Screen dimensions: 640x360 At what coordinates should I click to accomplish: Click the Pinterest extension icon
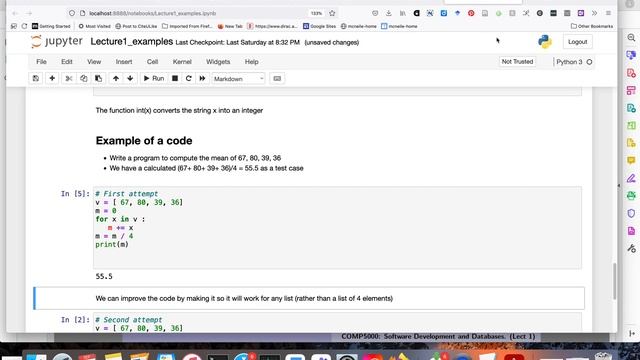pos(471,13)
